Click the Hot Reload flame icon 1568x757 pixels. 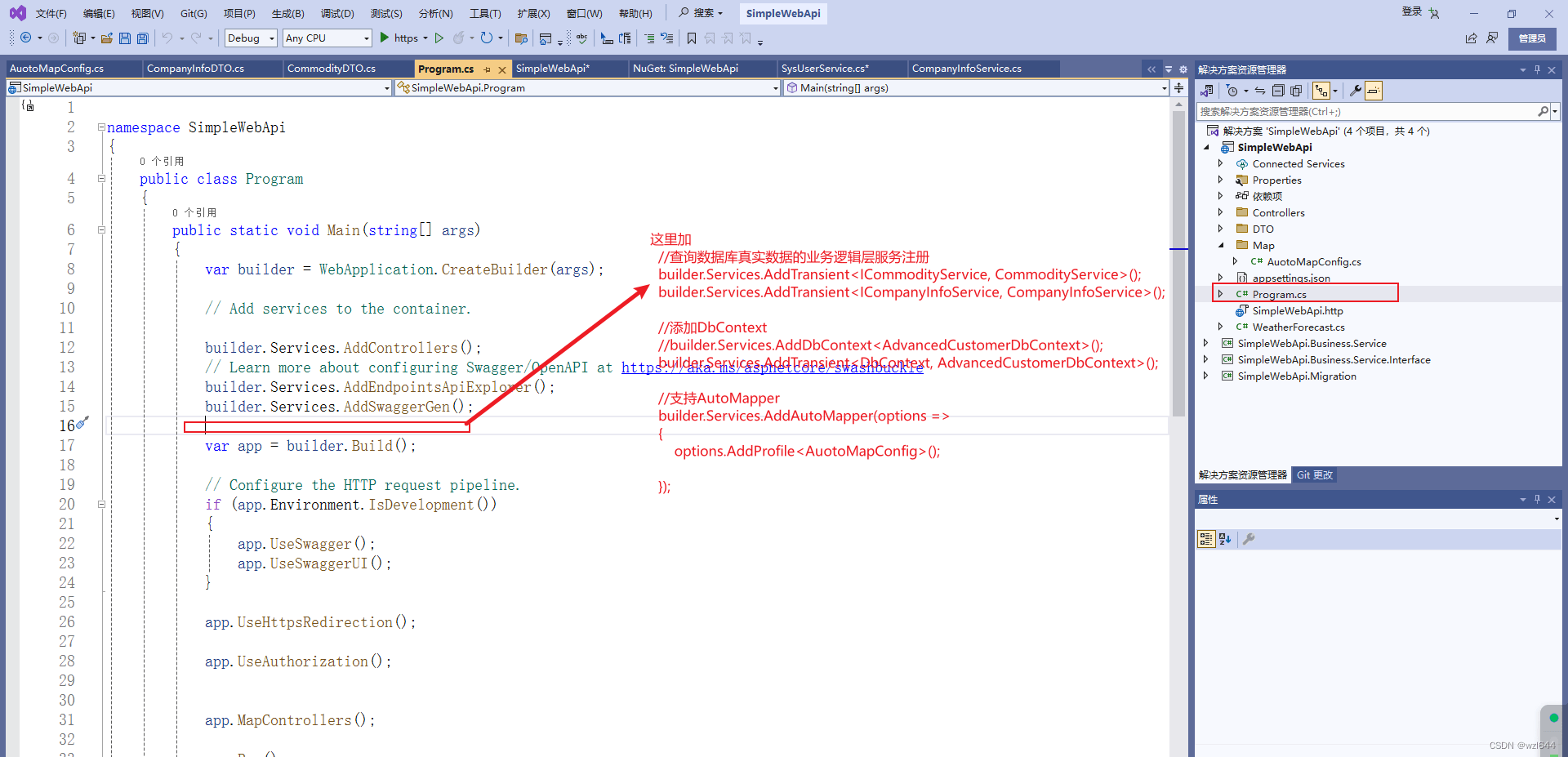tap(459, 38)
